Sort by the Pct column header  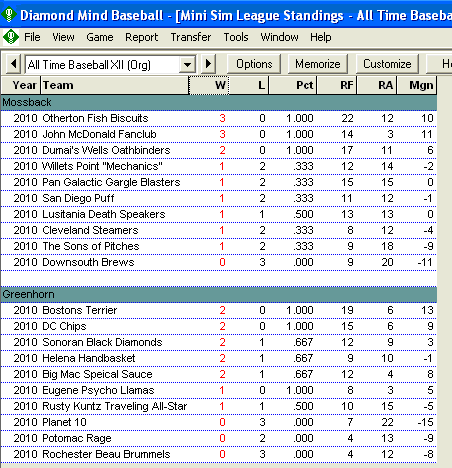293,85
